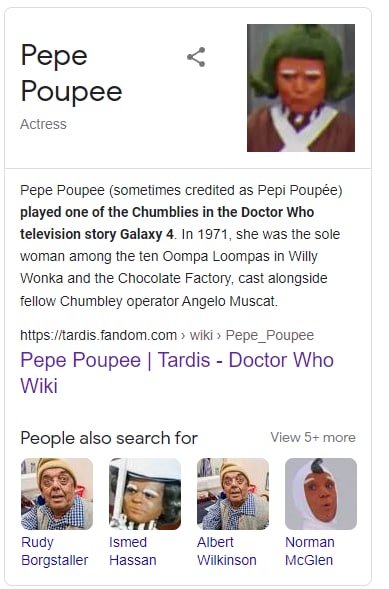Image resolution: width=389 pixels, height=589 pixels.
Task: Select Norman McGlen's thumbnail image
Action: [321, 494]
